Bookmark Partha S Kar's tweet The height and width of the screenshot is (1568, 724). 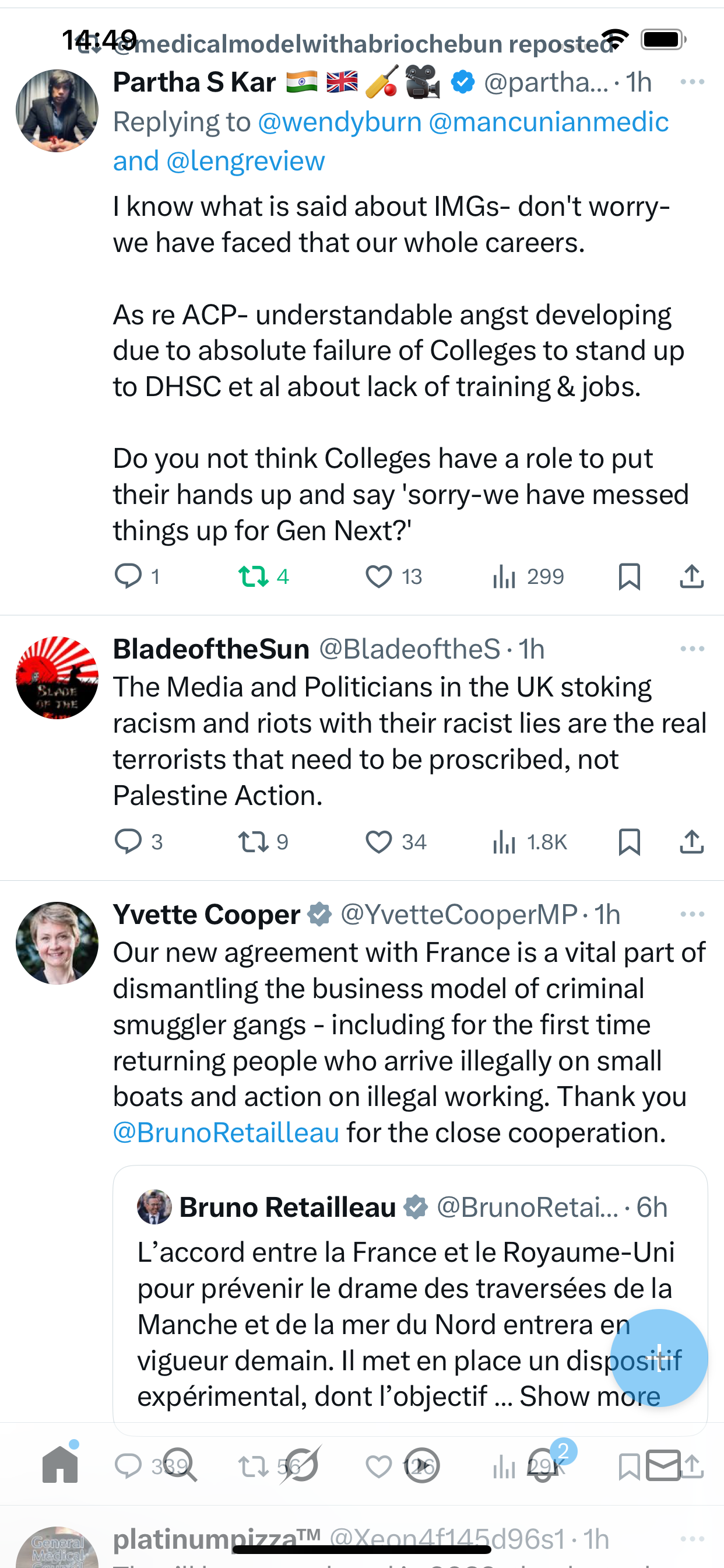tap(629, 576)
